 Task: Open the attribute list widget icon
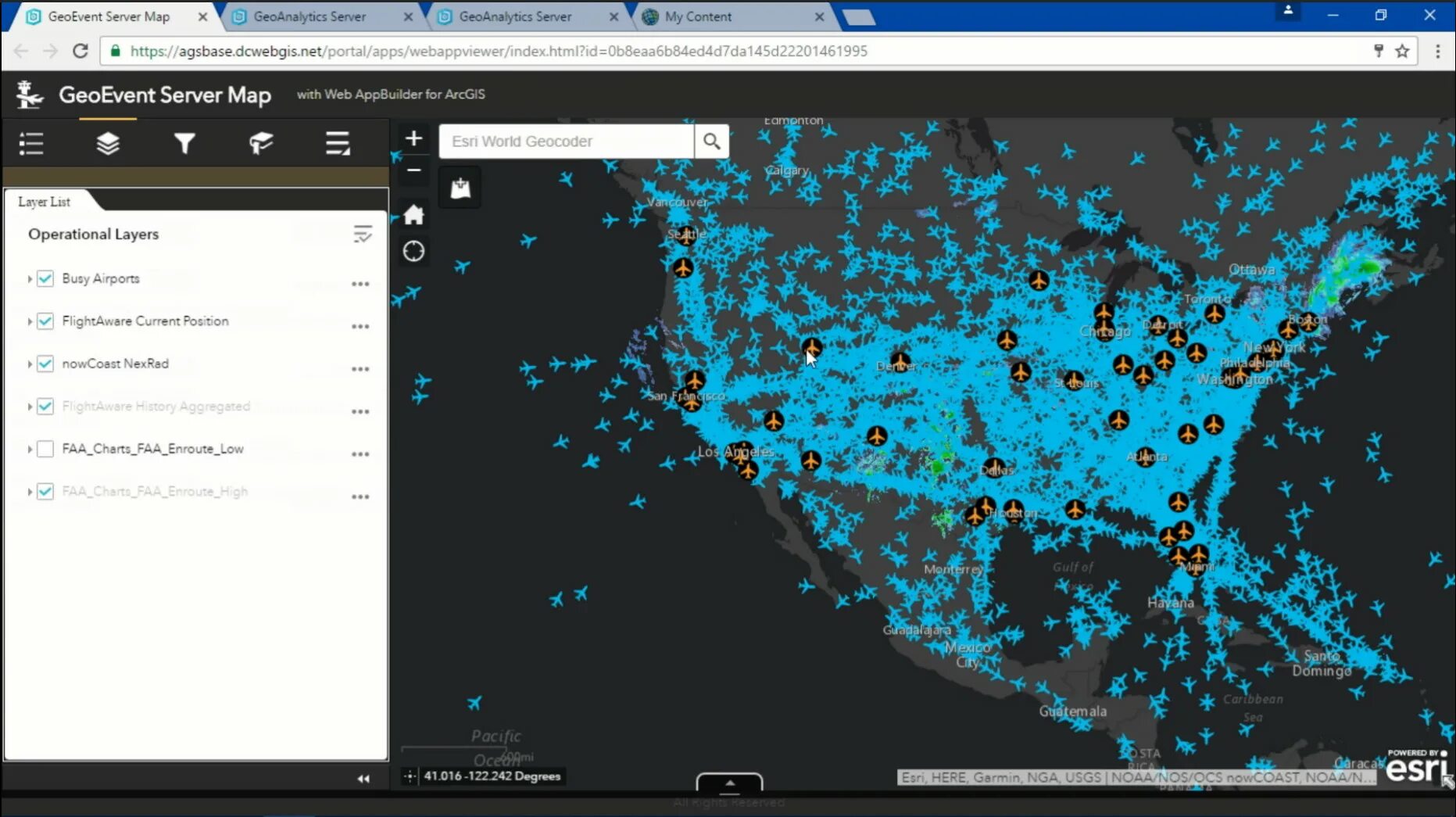click(x=338, y=143)
